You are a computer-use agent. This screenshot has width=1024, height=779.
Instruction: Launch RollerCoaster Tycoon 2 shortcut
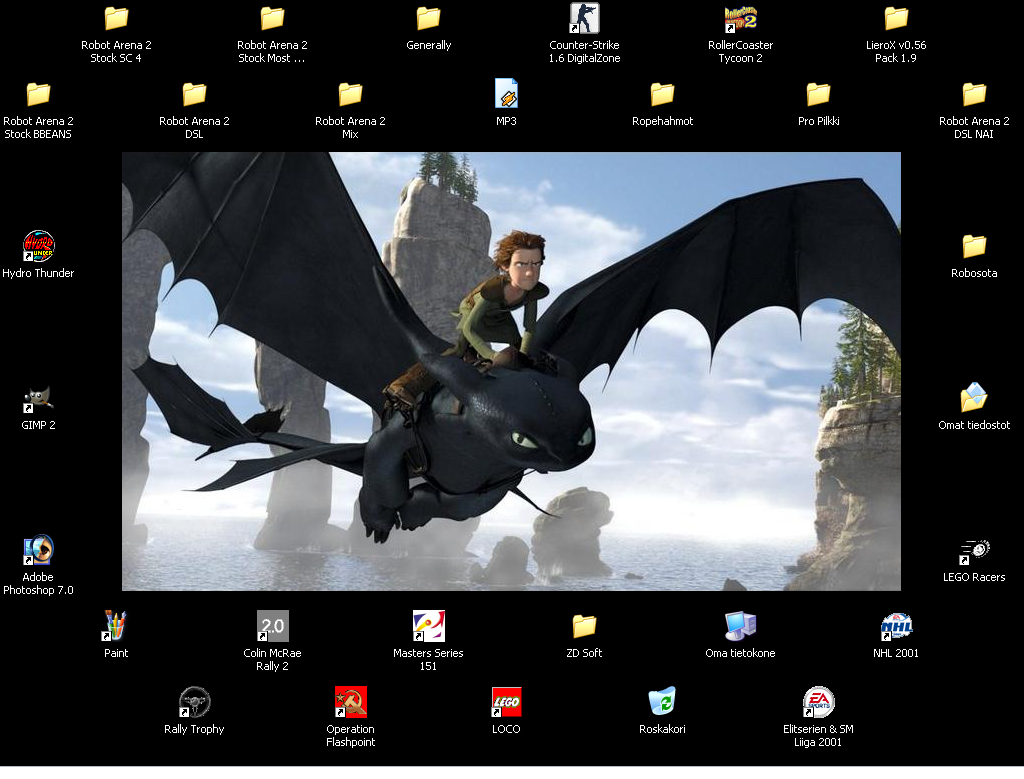coord(741,18)
